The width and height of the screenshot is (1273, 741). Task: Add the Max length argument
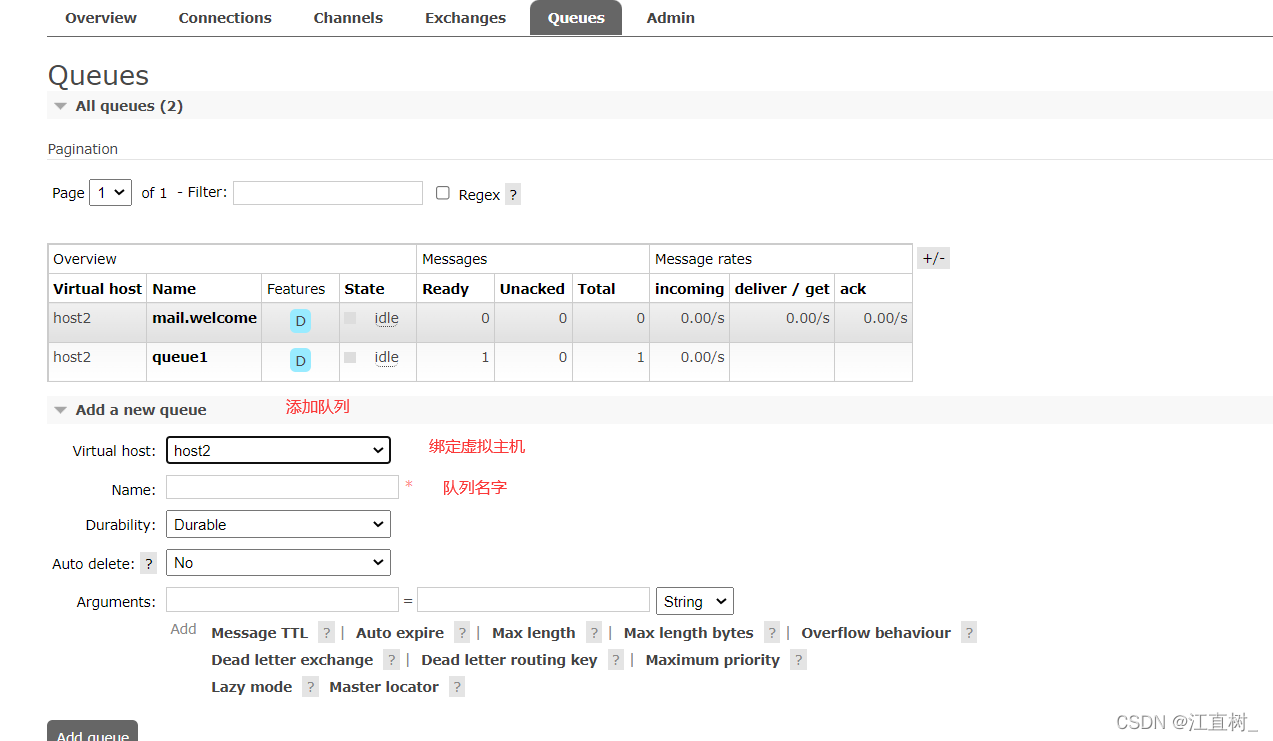coord(534,633)
